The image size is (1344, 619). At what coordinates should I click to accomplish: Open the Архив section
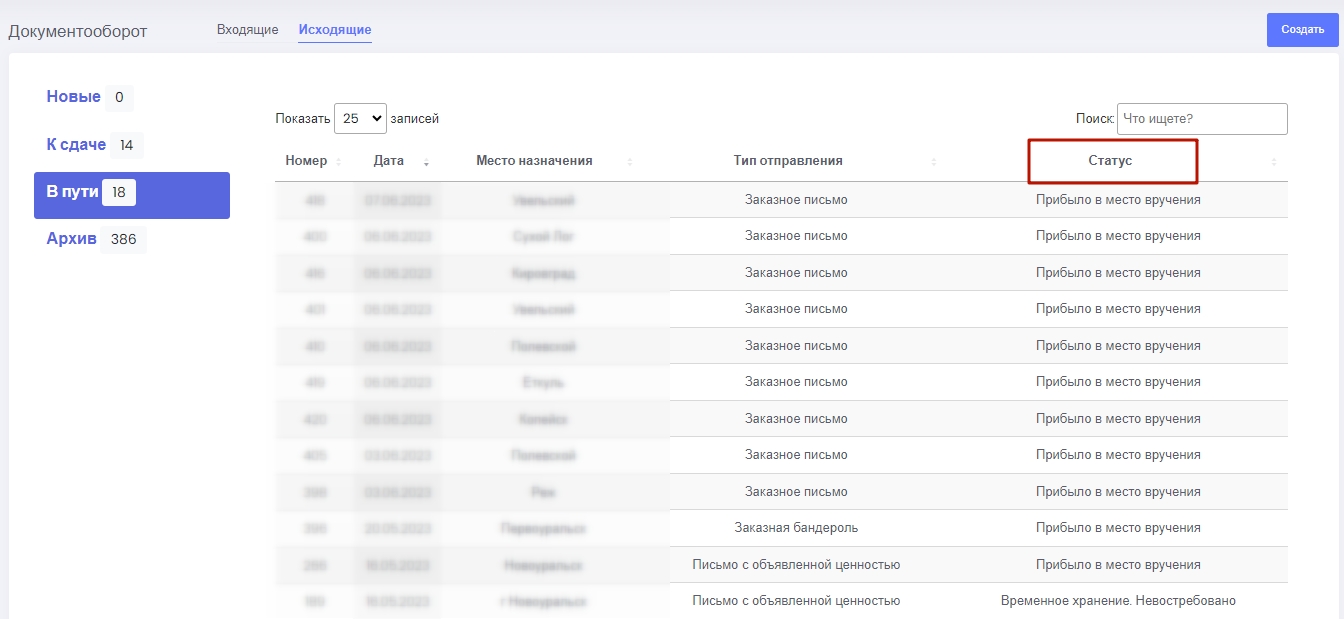71,240
